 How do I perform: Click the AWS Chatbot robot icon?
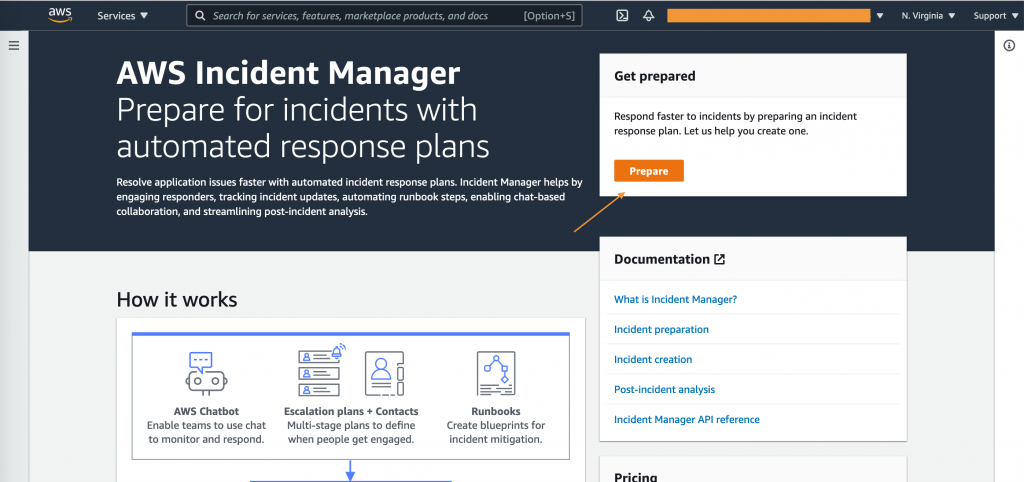(206, 374)
